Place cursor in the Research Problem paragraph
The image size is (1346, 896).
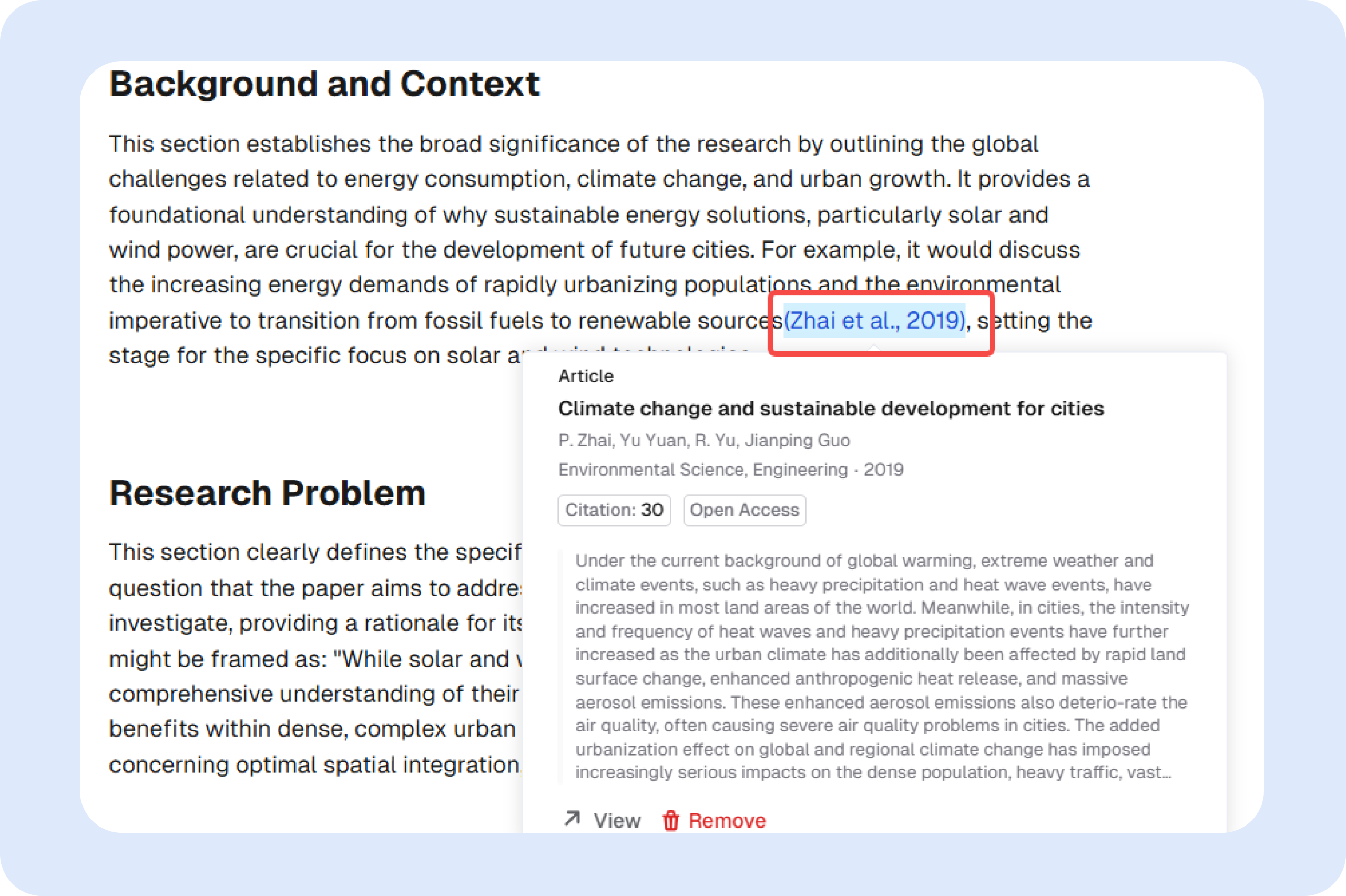[x=314, y=659]
